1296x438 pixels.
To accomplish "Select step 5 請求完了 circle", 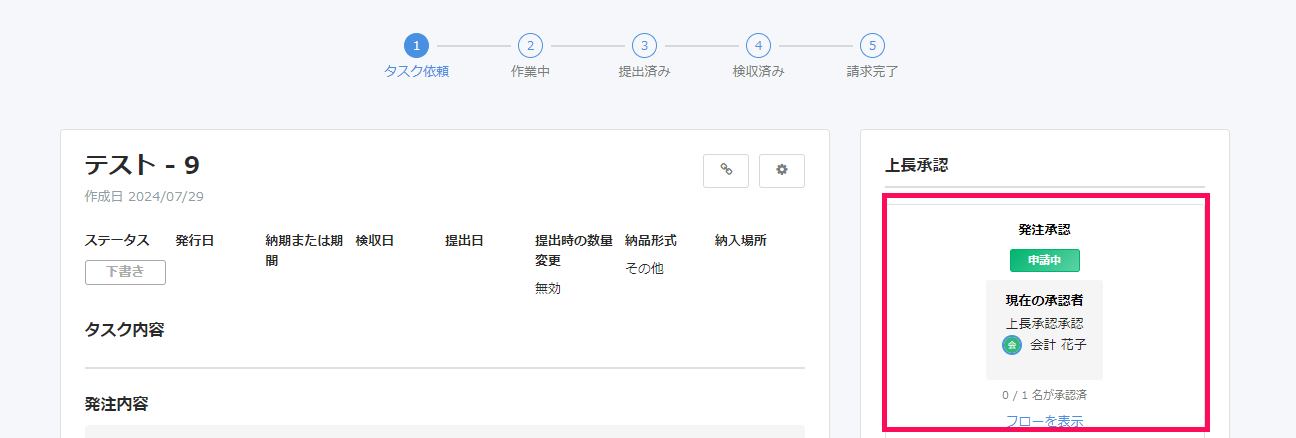I will (872, 45).
